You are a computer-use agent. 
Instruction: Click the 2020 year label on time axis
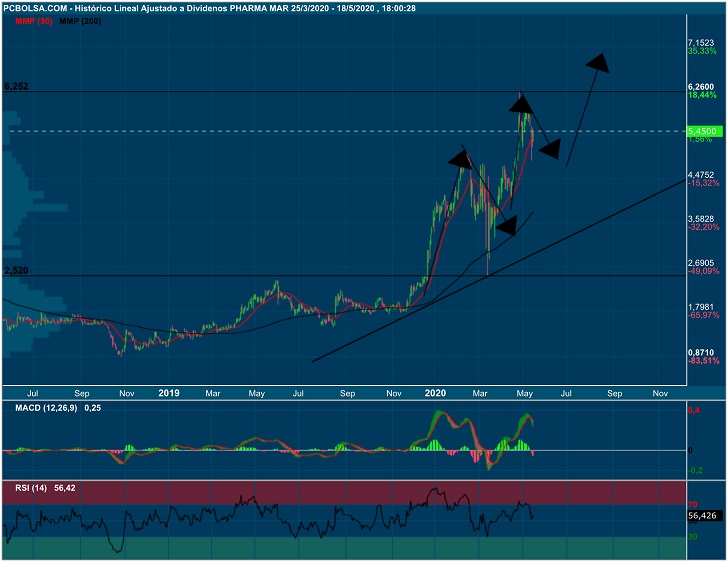point(435,393)
